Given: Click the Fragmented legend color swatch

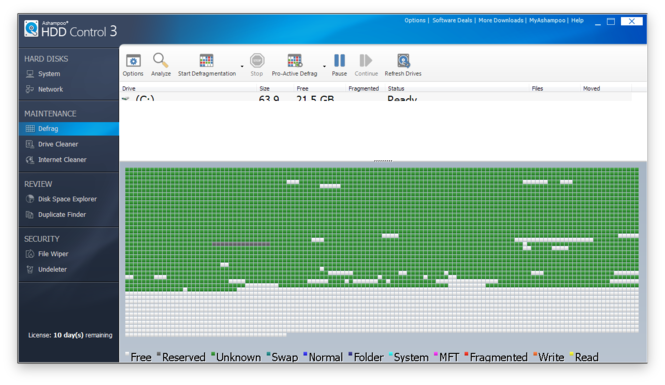Looking at the screenshot, I should pos(467,354).
